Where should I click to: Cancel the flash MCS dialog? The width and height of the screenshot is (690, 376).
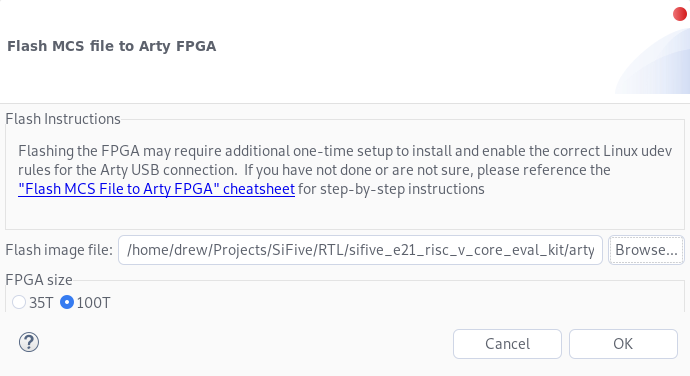pos(507,344)
